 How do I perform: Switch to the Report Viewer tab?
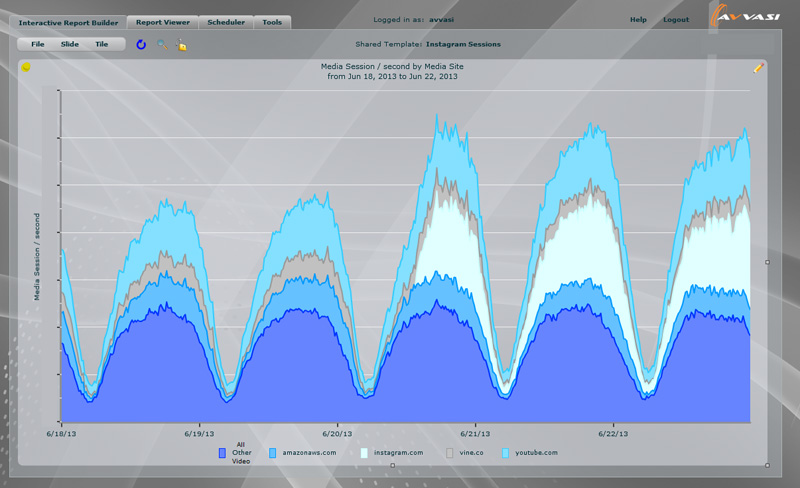(163, 22)
